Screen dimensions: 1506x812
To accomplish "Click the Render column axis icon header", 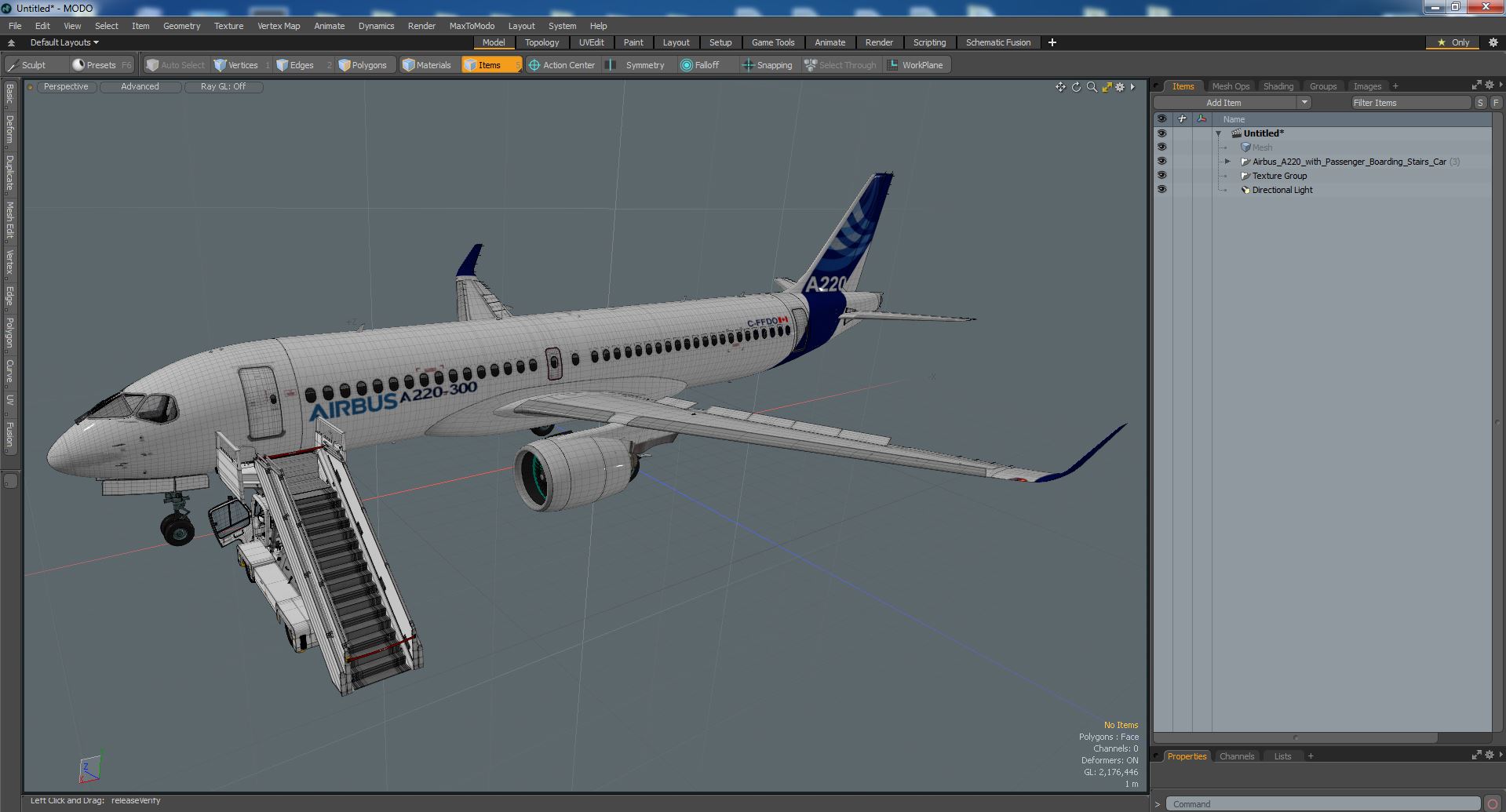I will 1202,119.
